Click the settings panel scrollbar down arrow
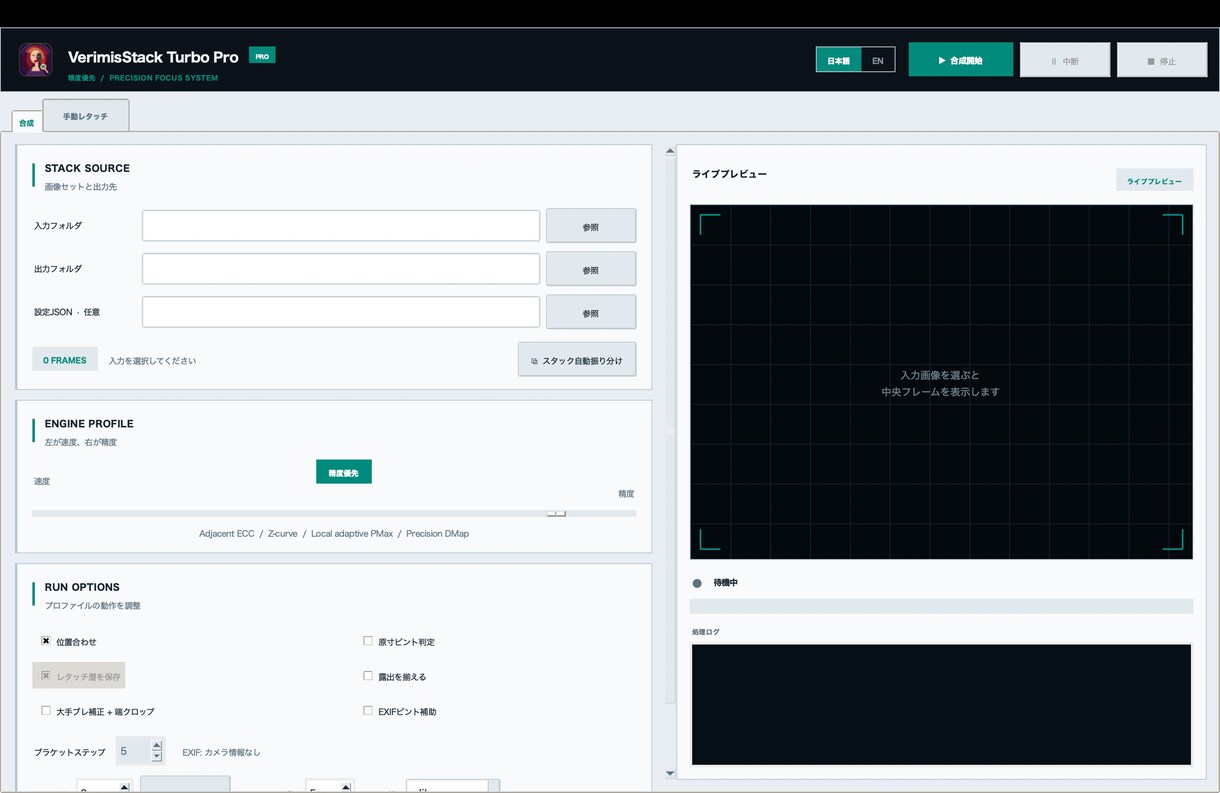Screen dimensions: 1220x793 tap(670, 773)
